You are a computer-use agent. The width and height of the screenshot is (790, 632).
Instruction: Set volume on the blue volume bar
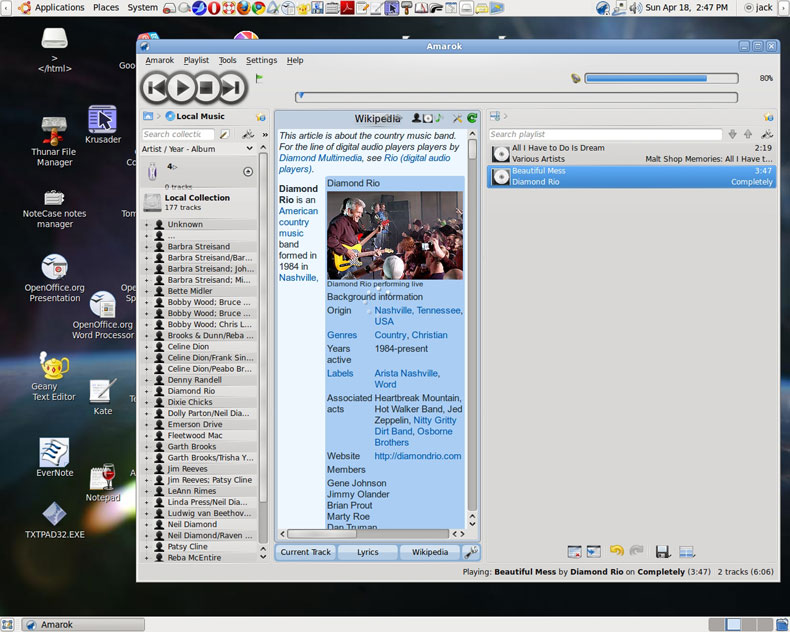(662, 78)
